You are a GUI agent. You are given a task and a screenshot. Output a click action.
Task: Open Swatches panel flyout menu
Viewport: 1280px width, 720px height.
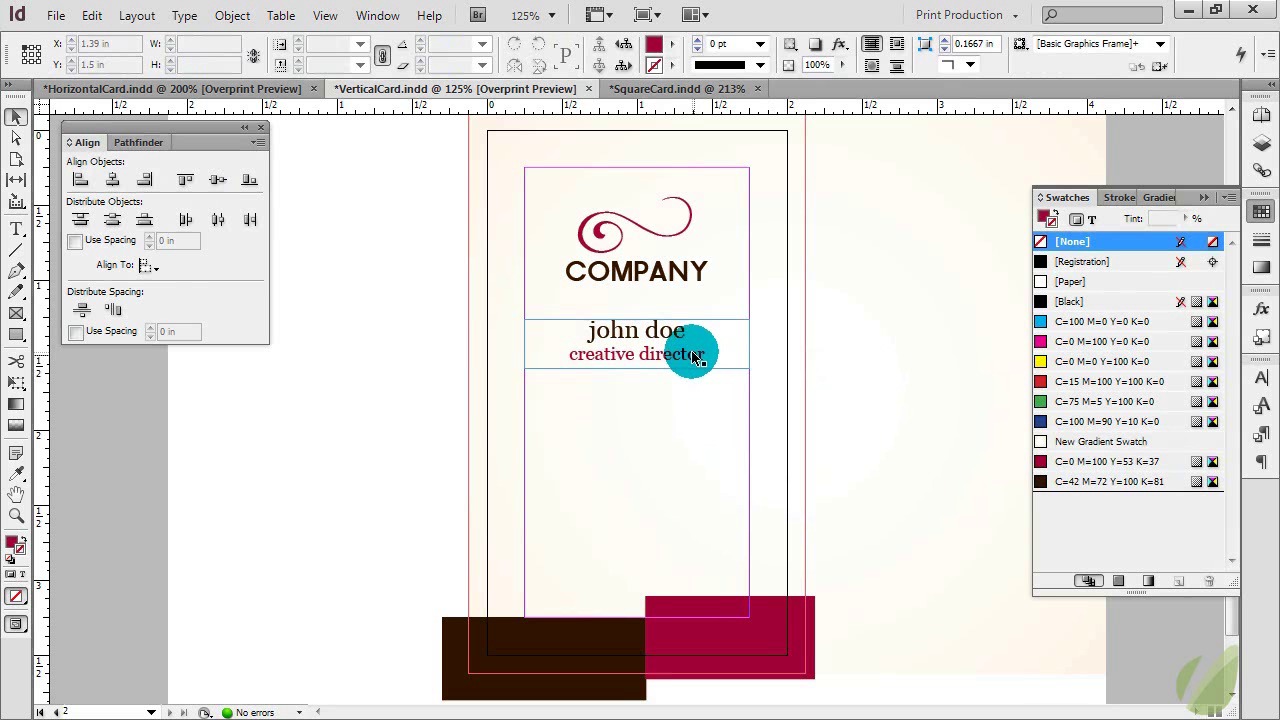coord(1229,198)
